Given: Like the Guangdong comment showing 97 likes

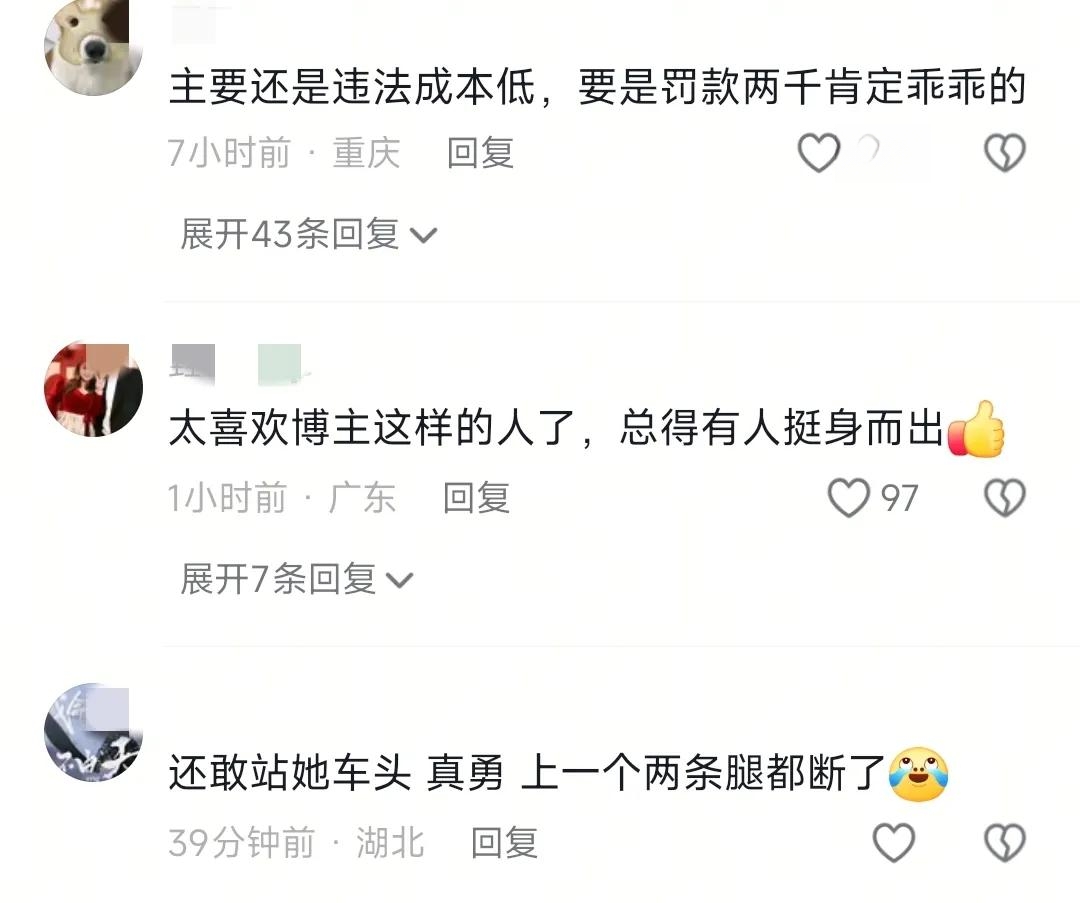Looking at the screenshot, I should point(848,497).
